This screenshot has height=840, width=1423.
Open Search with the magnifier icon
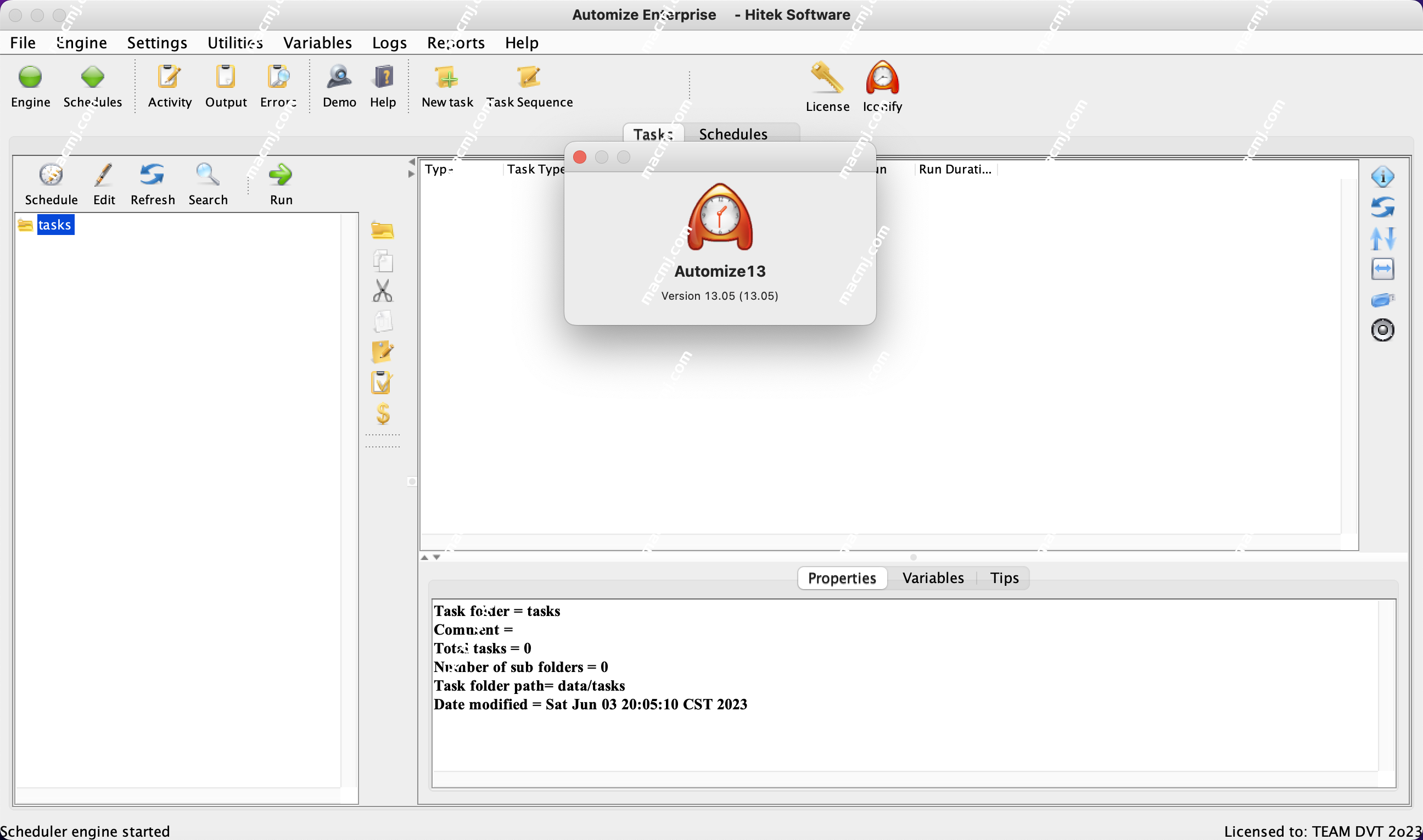pyautogui.click(x=208, y=175)
